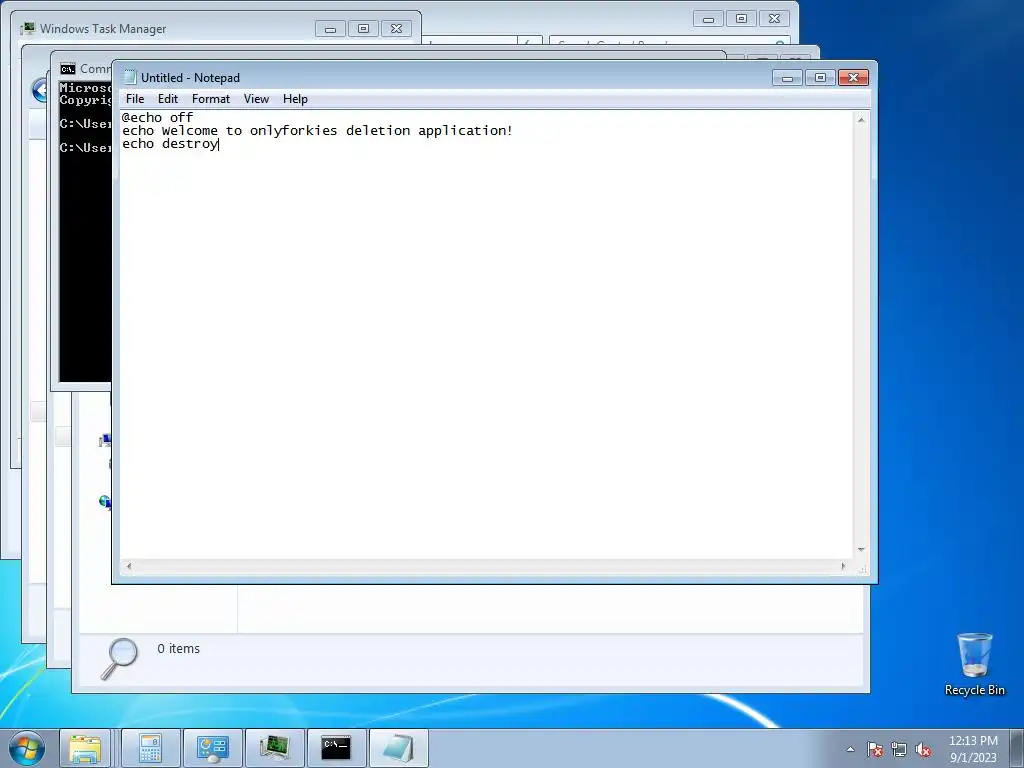The image size is (1024, 768).
Task: Show hidden tray icons arrow
Action: [850, 749]
